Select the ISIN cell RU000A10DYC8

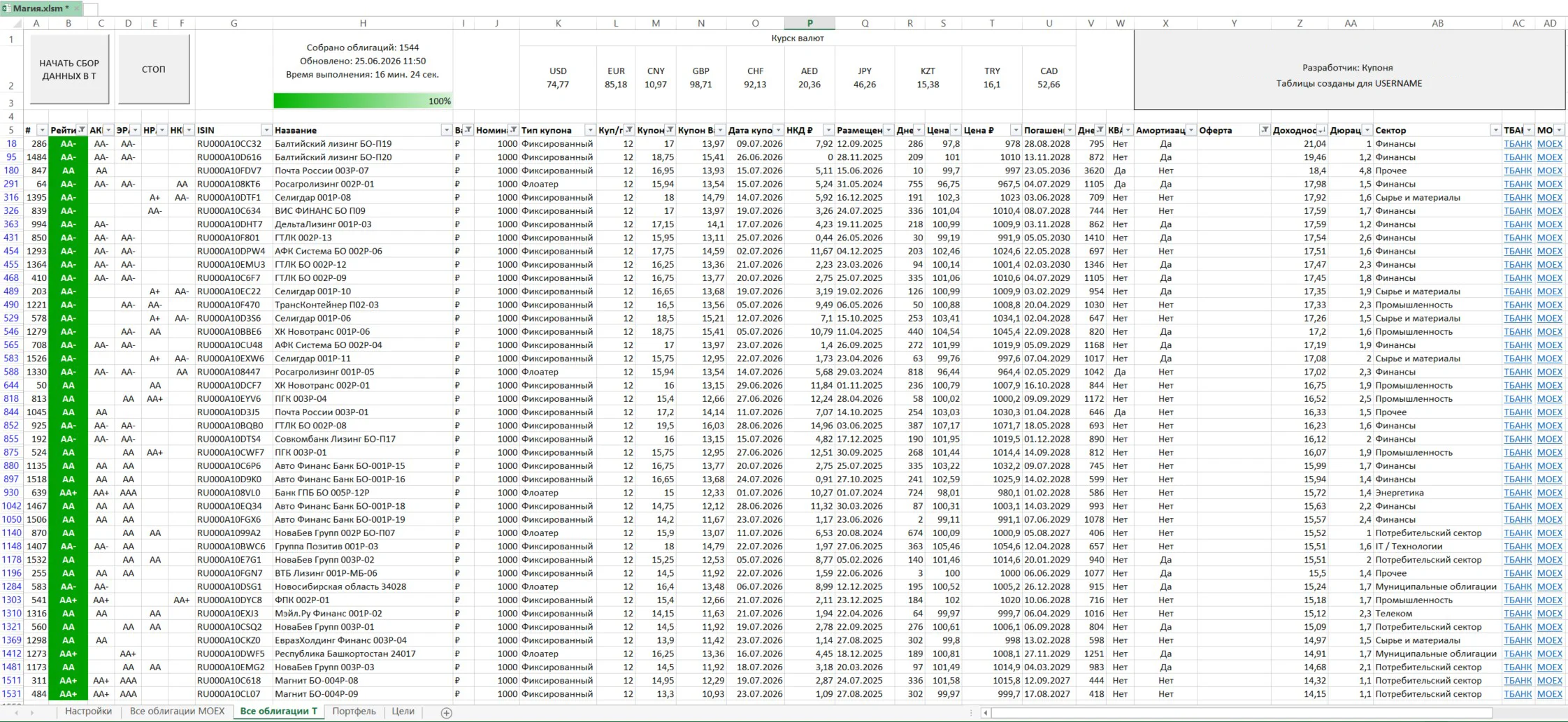click(x=233, y=600)
